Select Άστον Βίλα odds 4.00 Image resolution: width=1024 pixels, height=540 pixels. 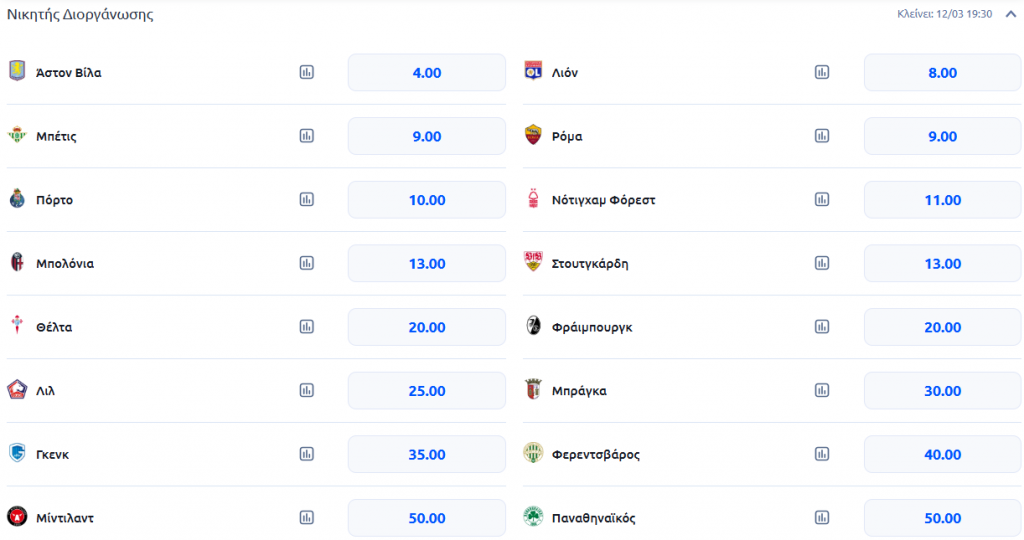pyautogui.click(x=427, y=73)
